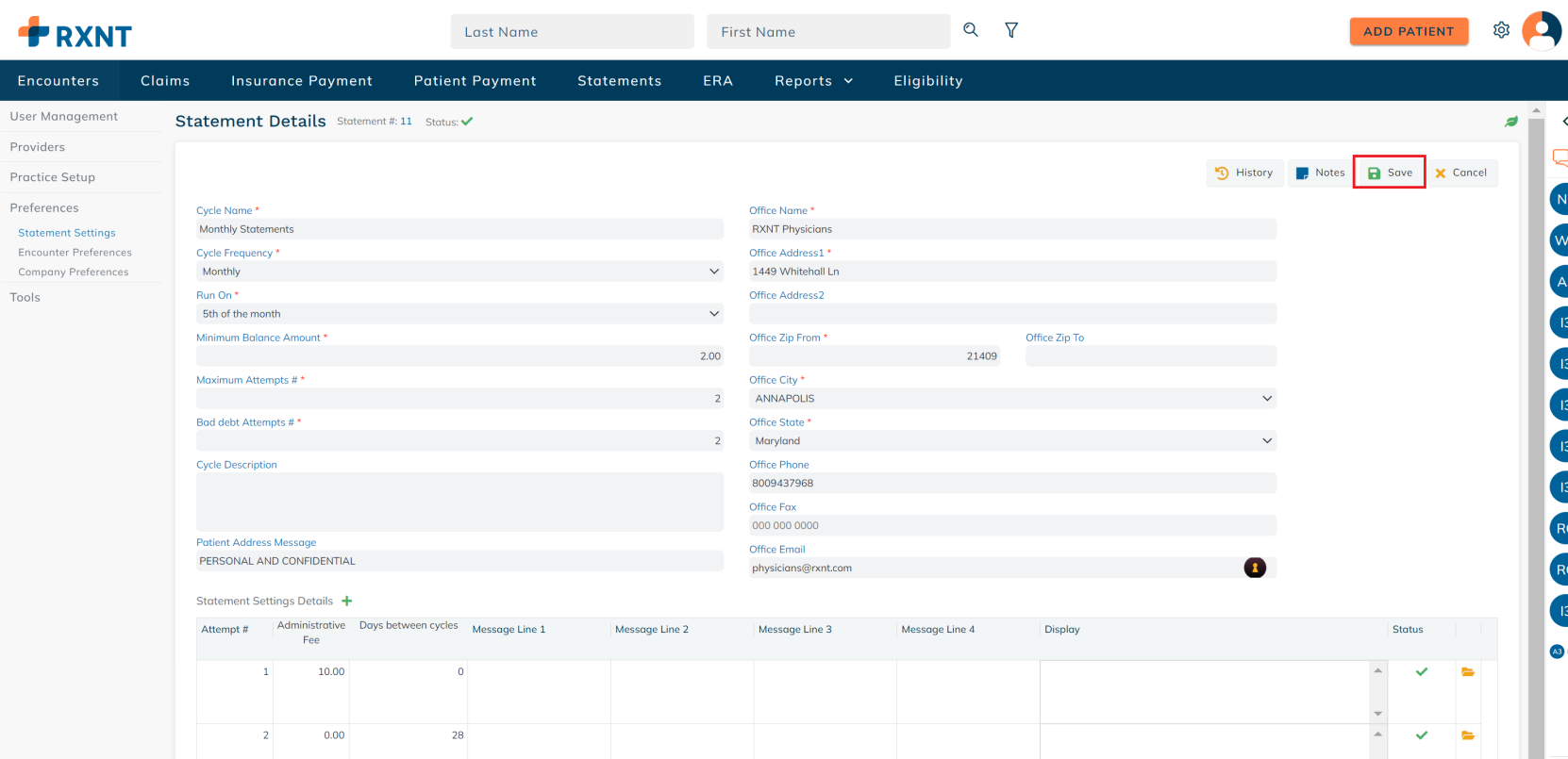1568x759 pixels.
Task: Click the green leaf icon
Action: point(1510,122)
